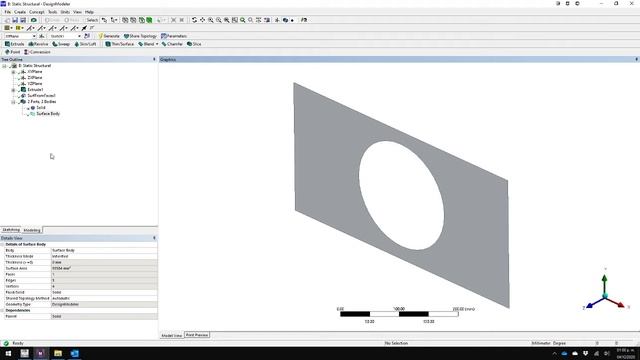
Task: Click the Shared Topology Method value field
Action: coord(104,298)
